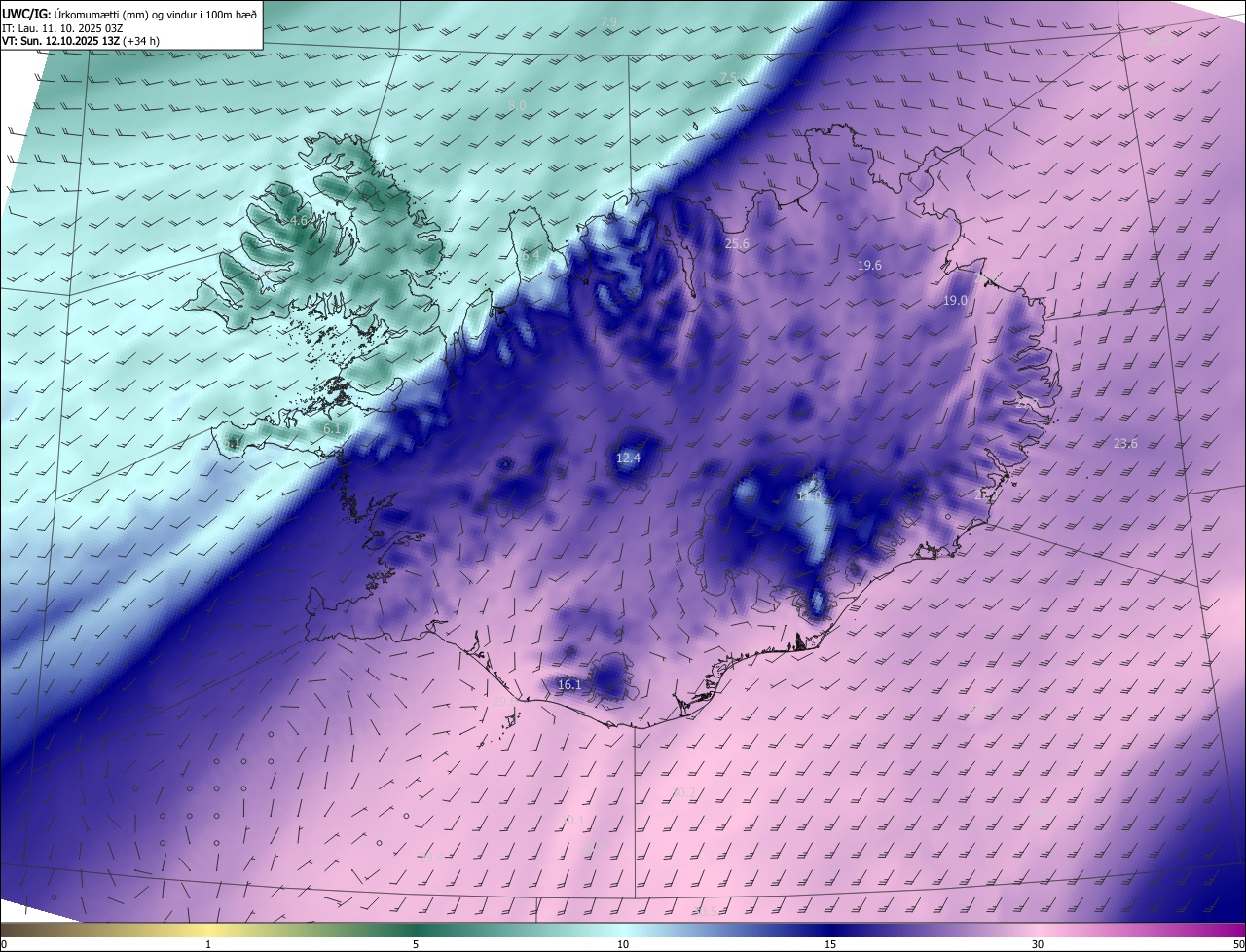The width and height of the screenshot is (1246, 952).
Task: Click the 23.6 value on the map
Action: 1125,443
